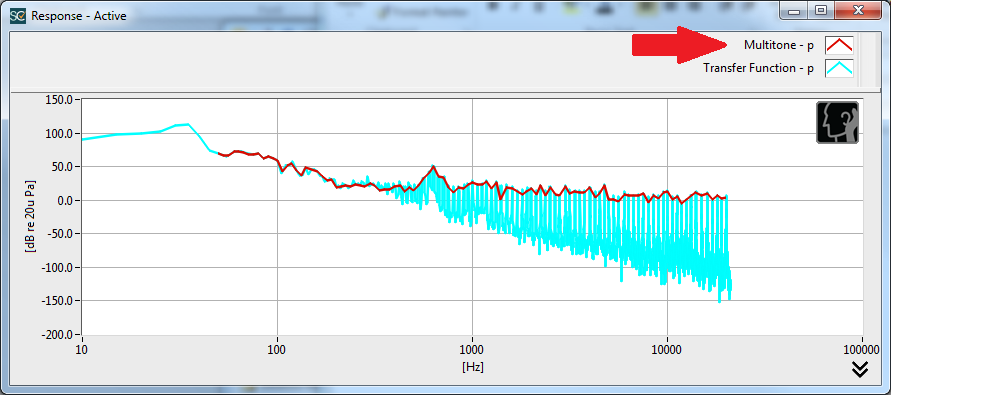Expand the panel with the double chevron

[x=860, y=369]
